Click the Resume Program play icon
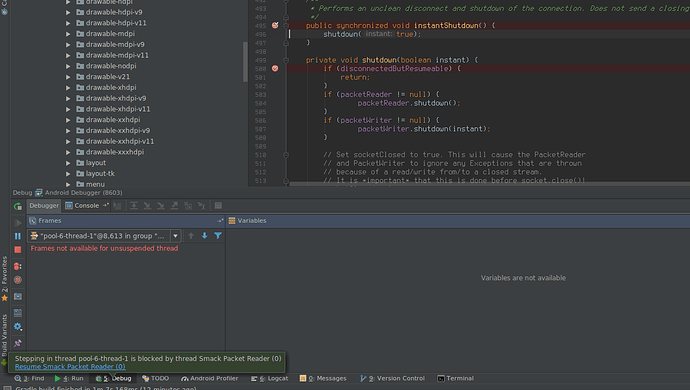 tap(18, 223)
